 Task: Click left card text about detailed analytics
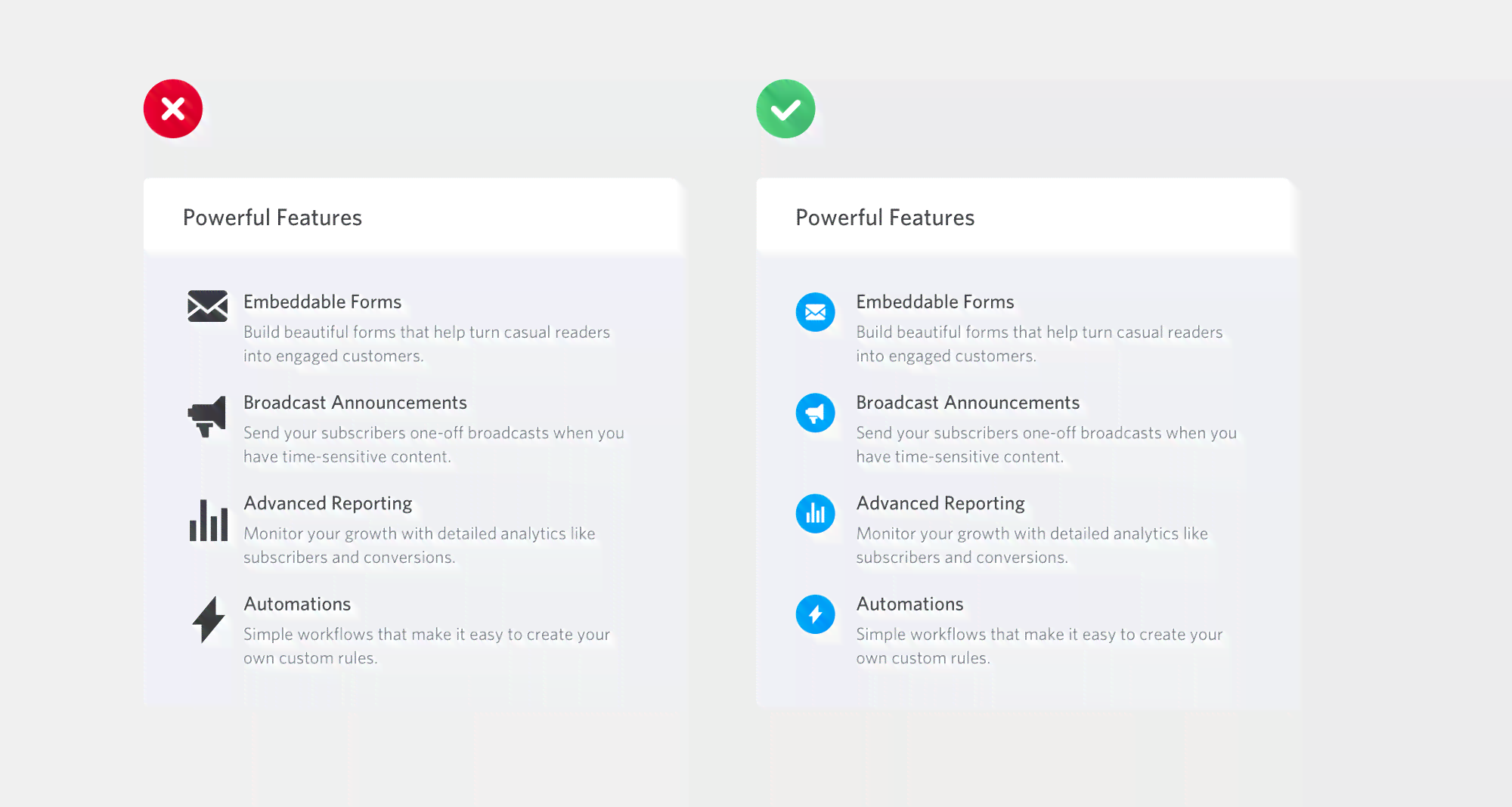[x=420, y=546]
